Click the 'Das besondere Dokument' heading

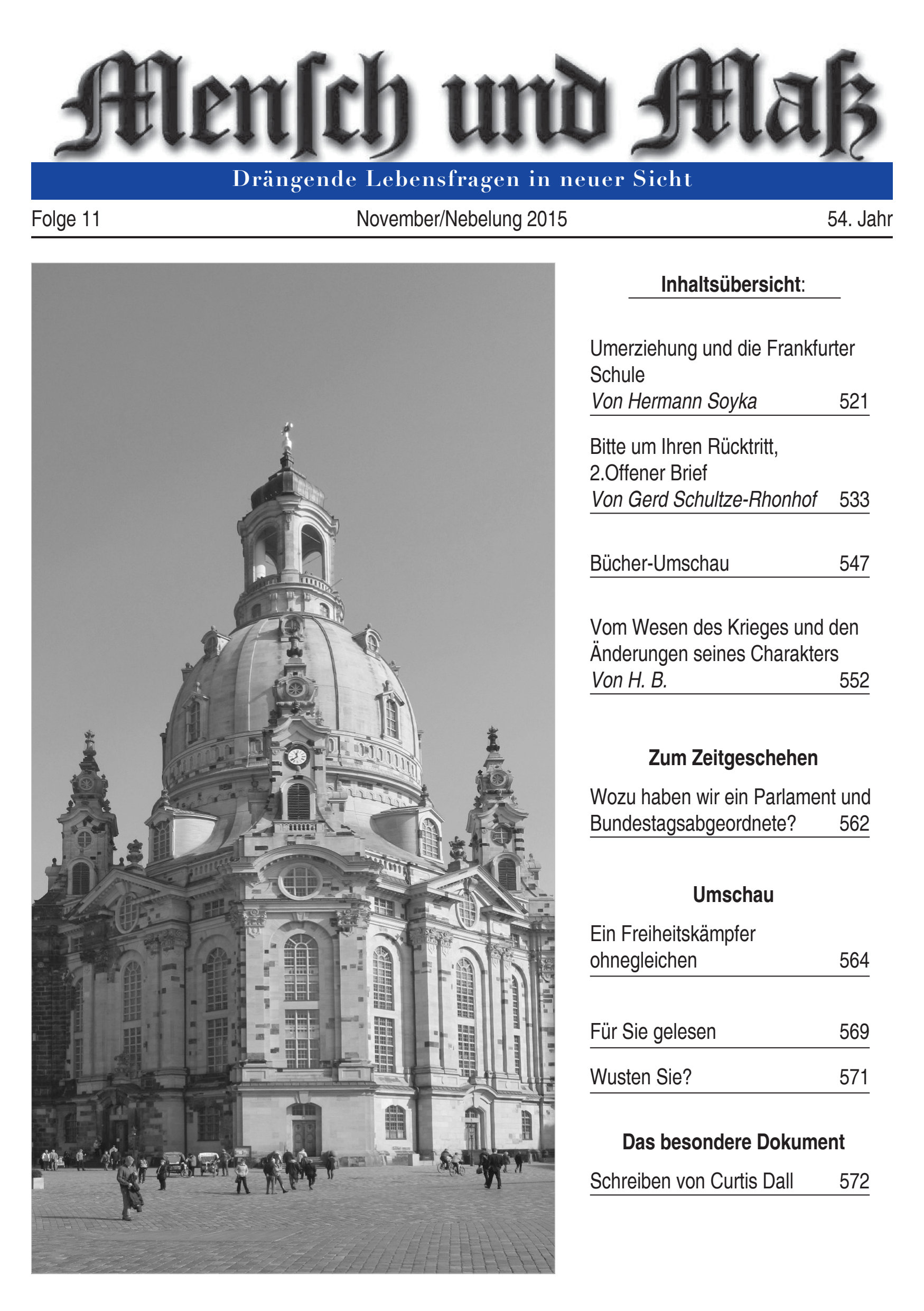click(733, 1142)
